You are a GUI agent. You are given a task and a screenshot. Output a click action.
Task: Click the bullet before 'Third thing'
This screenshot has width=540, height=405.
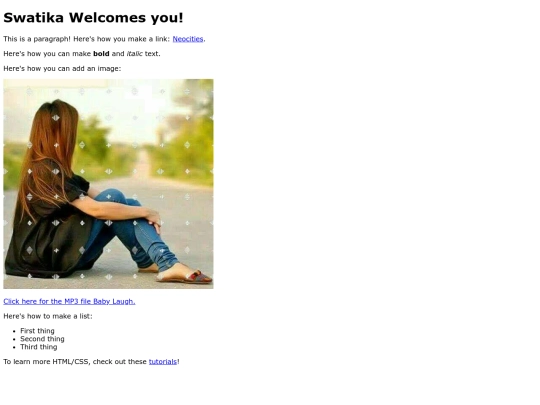coord(14,347)
